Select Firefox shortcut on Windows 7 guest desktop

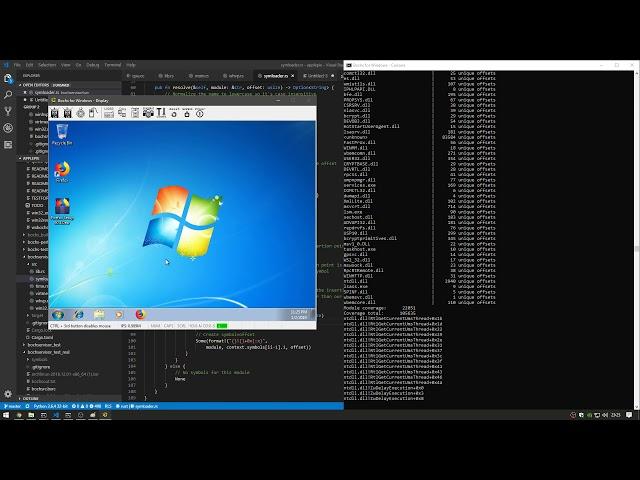pos(62,171)
